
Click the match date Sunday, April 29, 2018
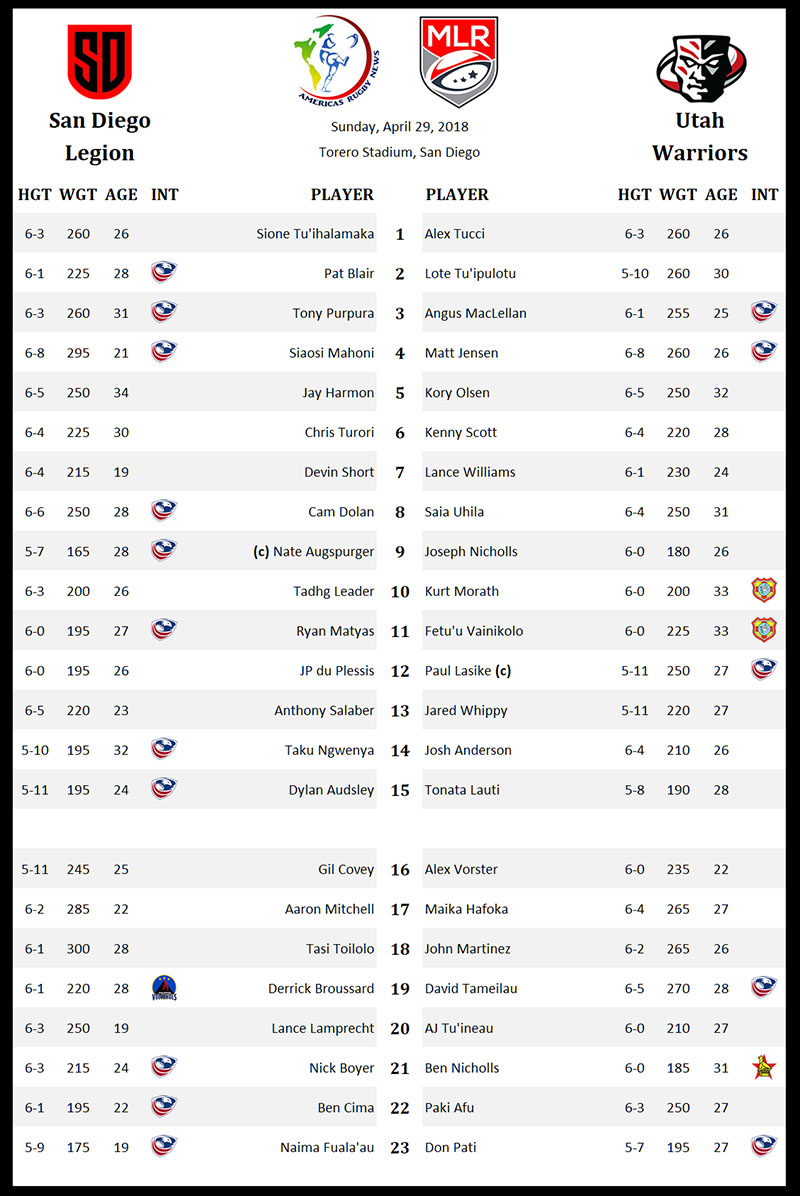tap(400, 127)
